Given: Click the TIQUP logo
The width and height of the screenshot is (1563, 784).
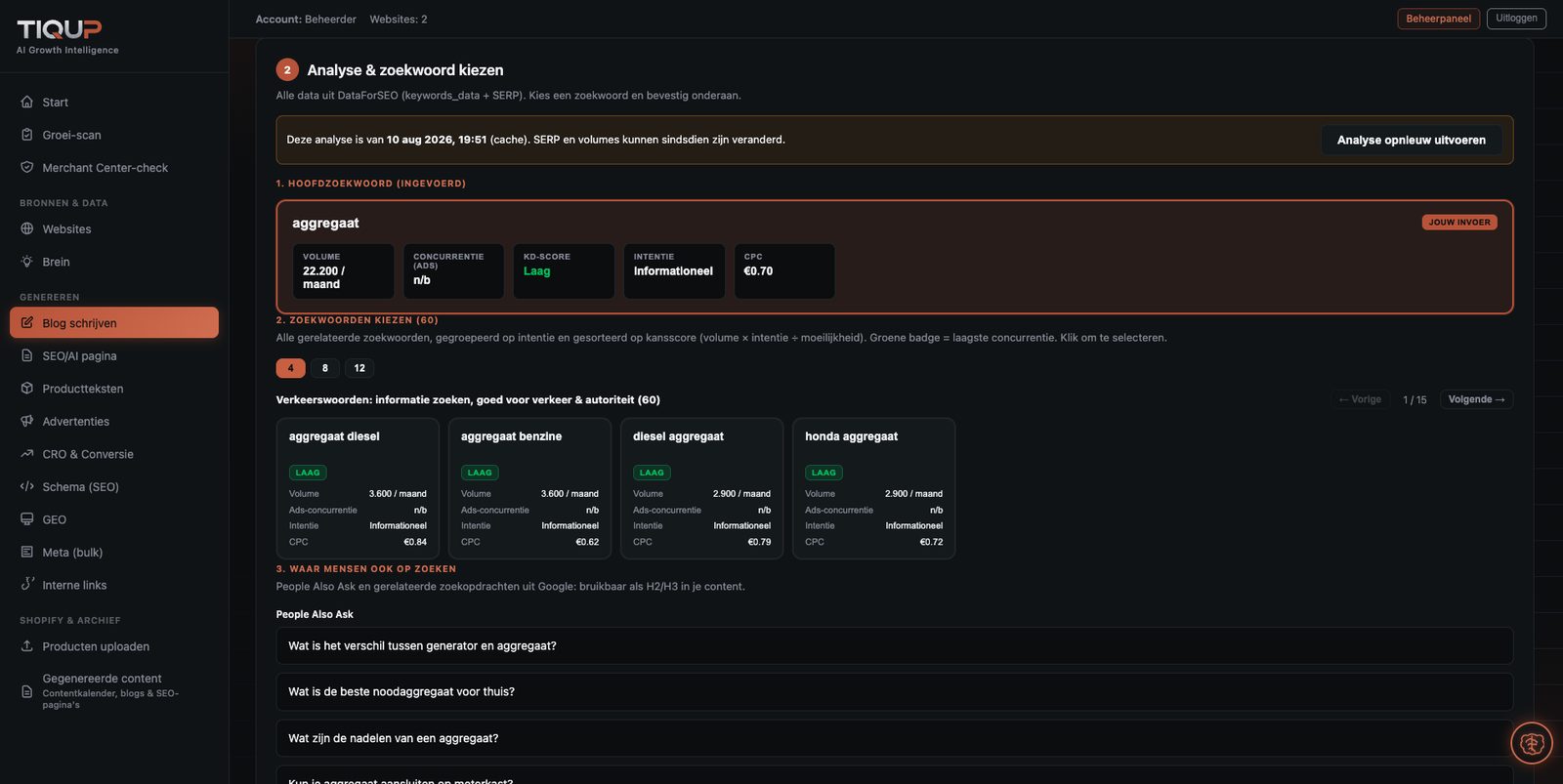Looking at the screenshot, I should click(60, 29).
